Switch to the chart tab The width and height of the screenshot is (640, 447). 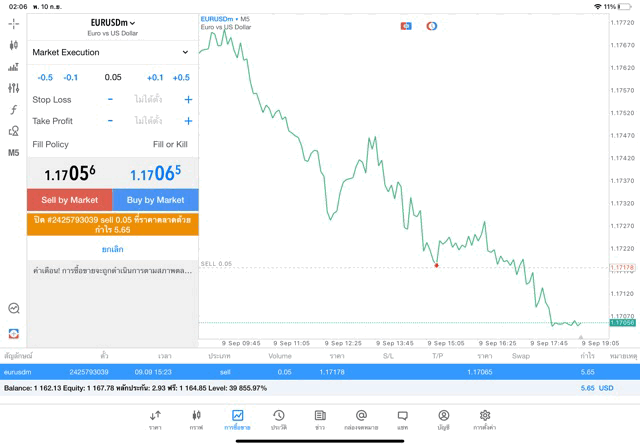pyautogui.click(x=196, y=419)
